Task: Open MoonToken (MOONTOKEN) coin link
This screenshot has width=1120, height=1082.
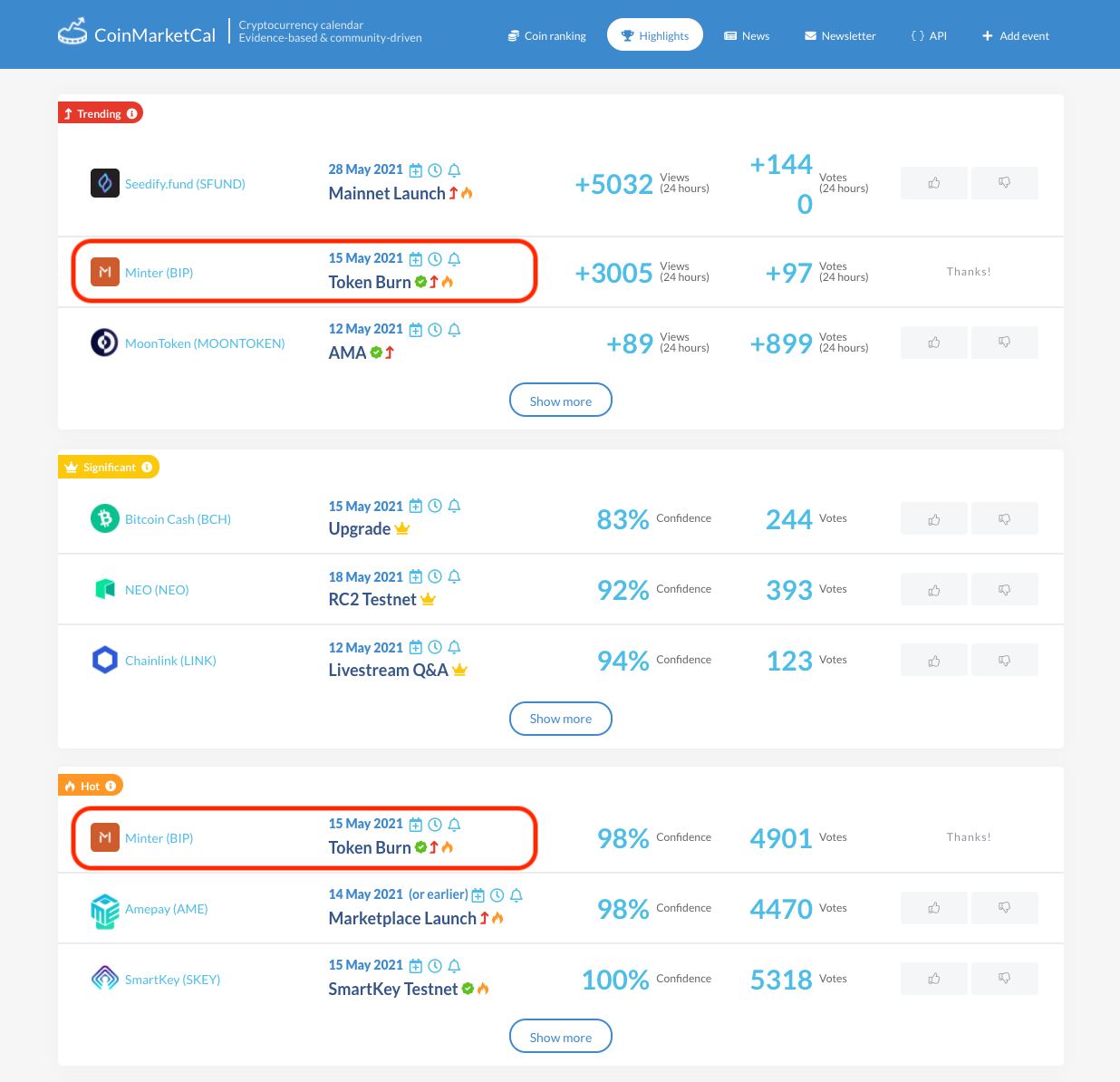Action: (205, 343)
